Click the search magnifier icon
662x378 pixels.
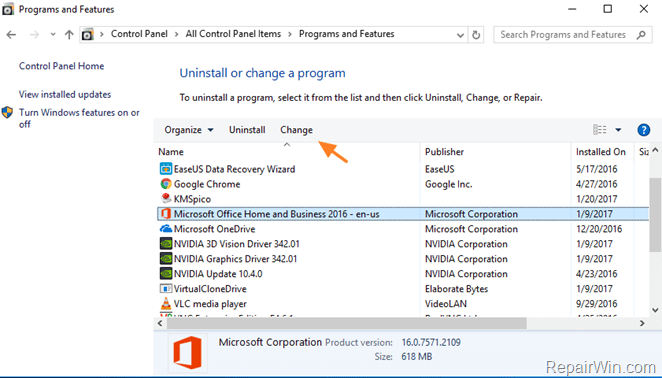(641, 35)
